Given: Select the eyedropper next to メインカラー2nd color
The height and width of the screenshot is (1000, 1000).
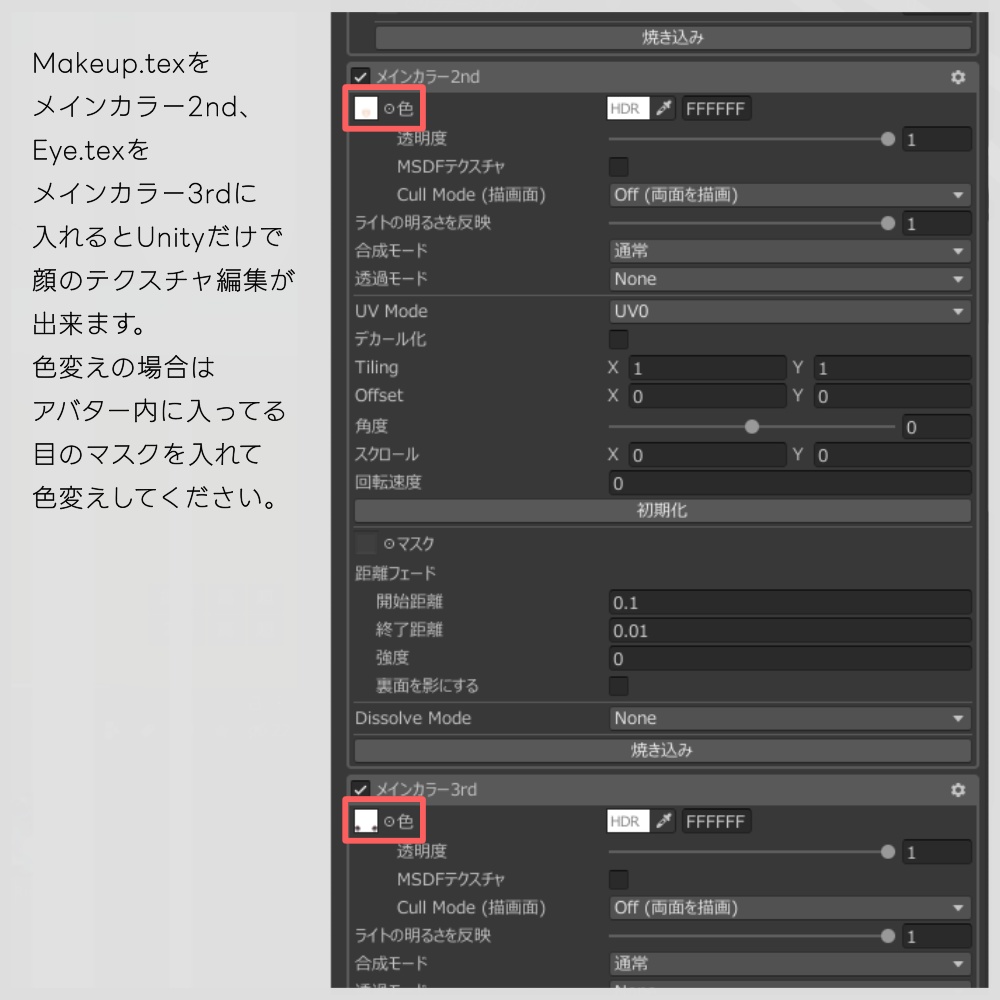Looking at the screenshot, I should [x=667, y=108].
